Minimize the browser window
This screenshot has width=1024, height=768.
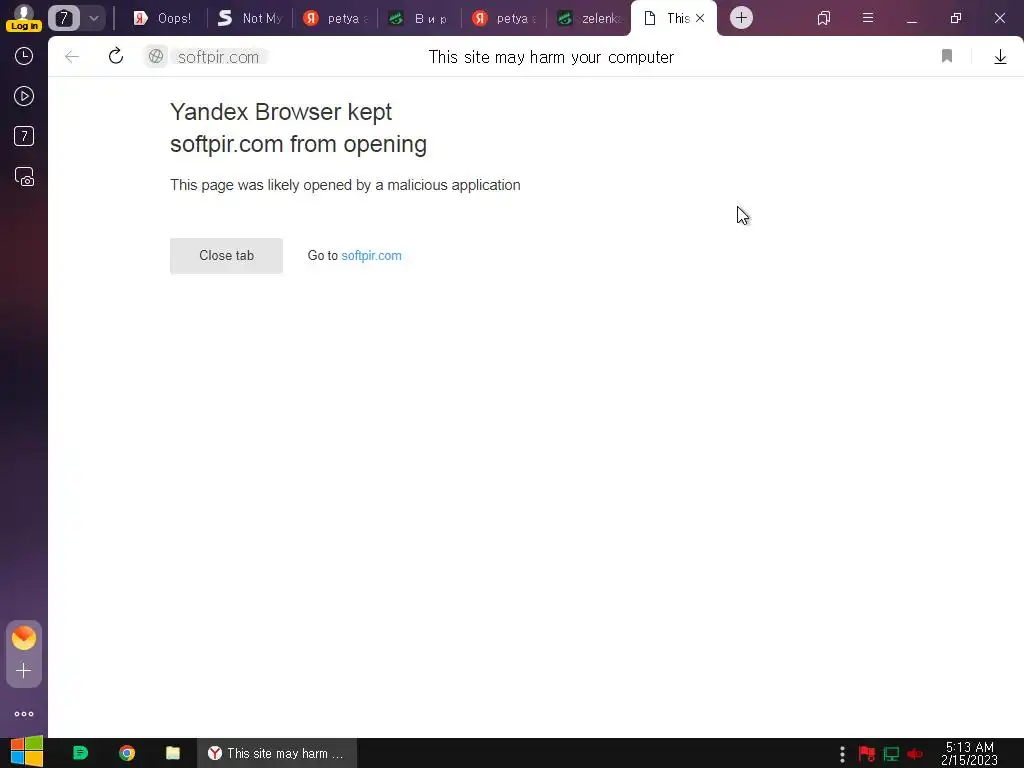(912, 18)
